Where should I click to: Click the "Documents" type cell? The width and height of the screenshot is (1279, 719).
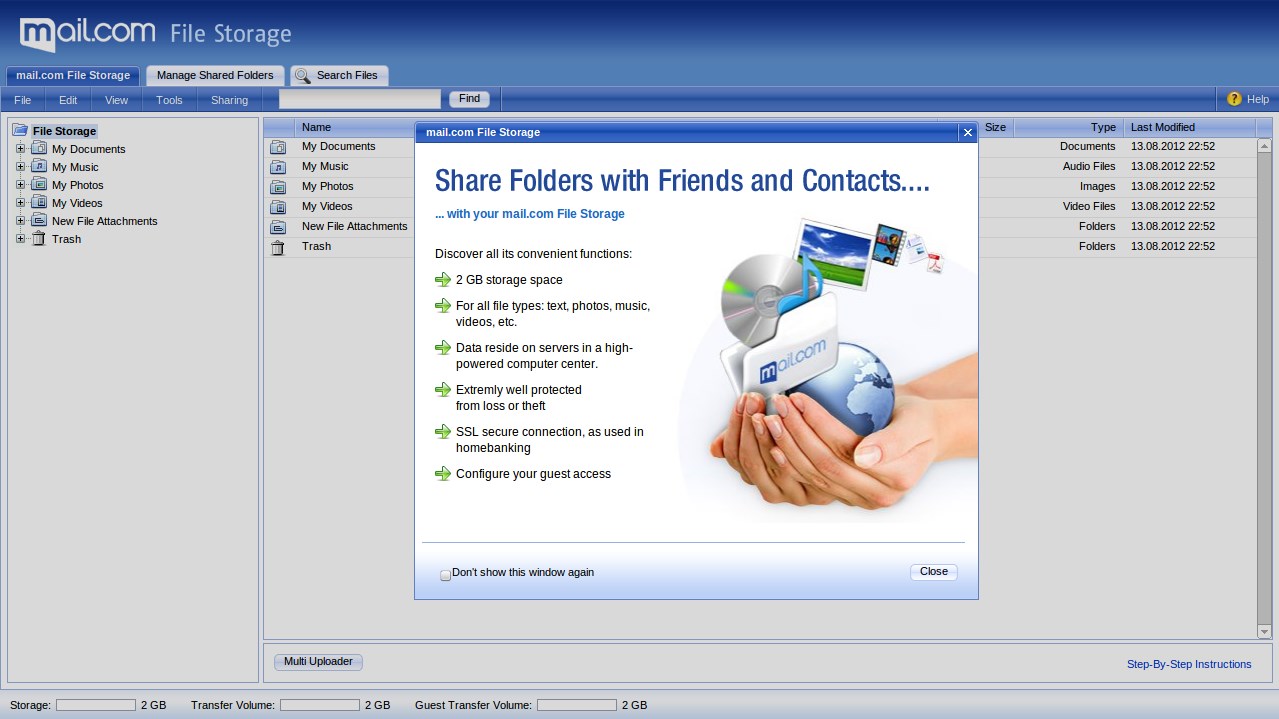pyautogui.click(x=1088, y=147)
